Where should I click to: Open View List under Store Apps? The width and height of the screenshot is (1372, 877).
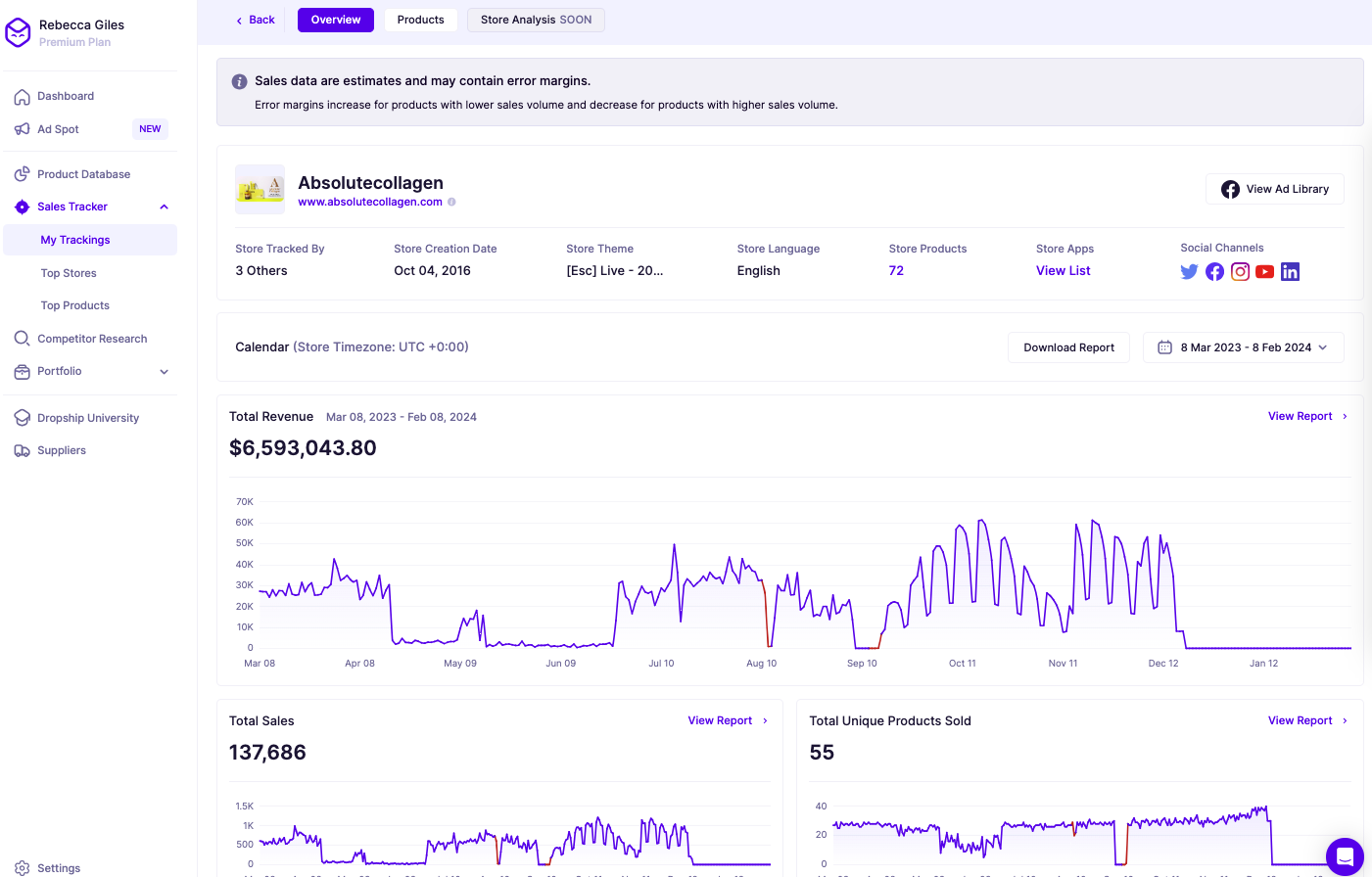click(x=1063, y=271)
